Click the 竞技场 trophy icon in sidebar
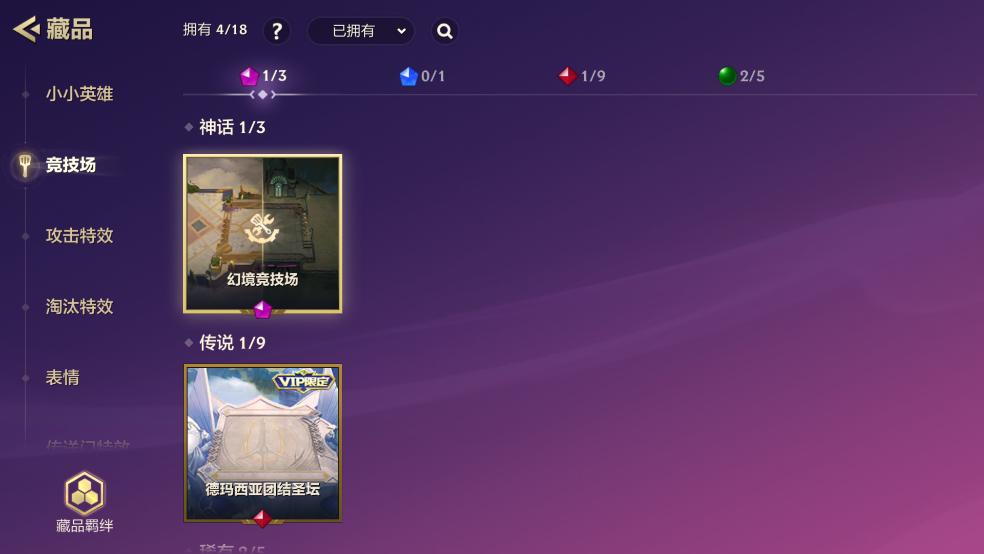Screen dimensions: 984x554 click(25, 165)
